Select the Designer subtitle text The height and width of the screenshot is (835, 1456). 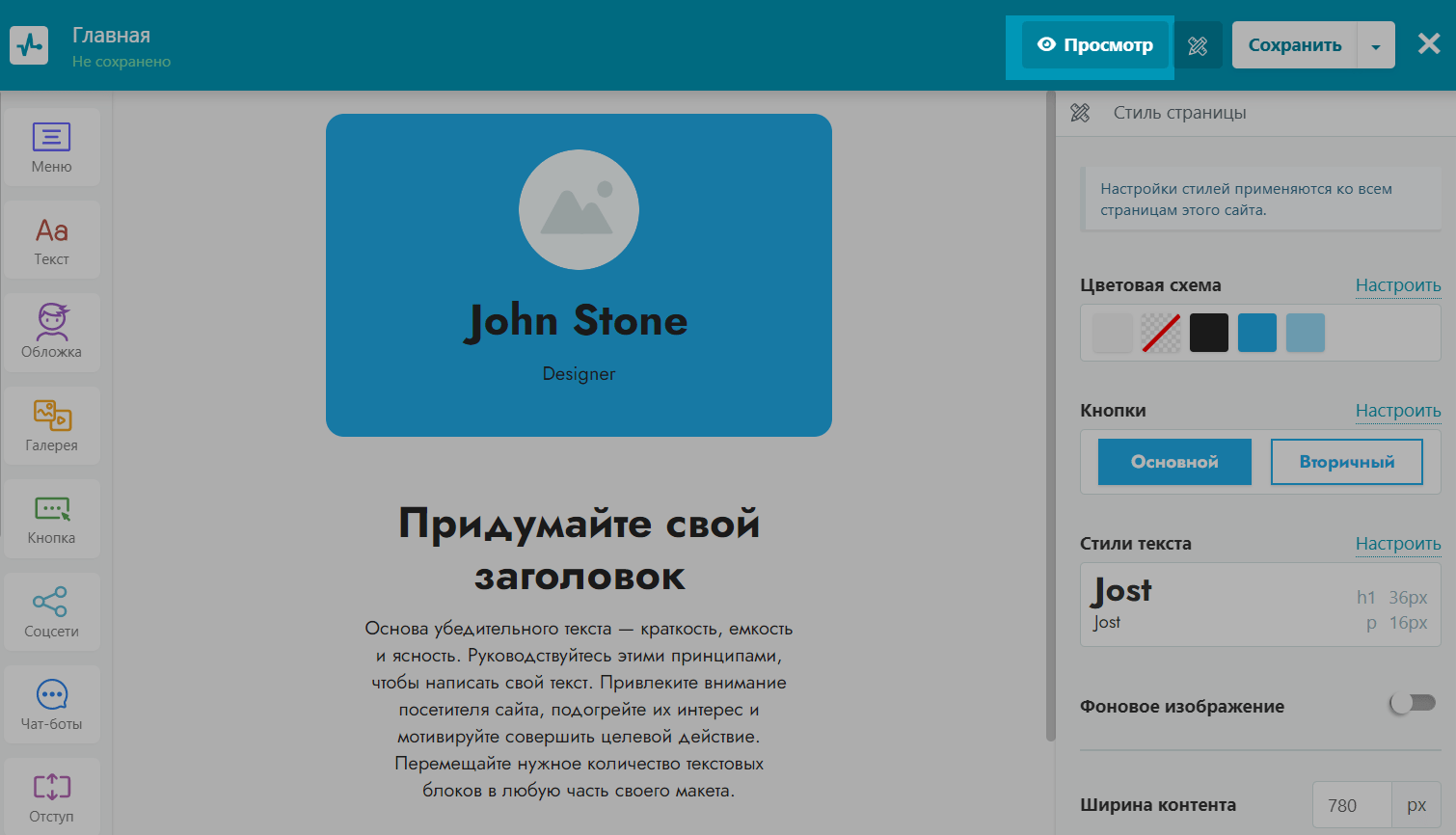[x=579, y=374]
